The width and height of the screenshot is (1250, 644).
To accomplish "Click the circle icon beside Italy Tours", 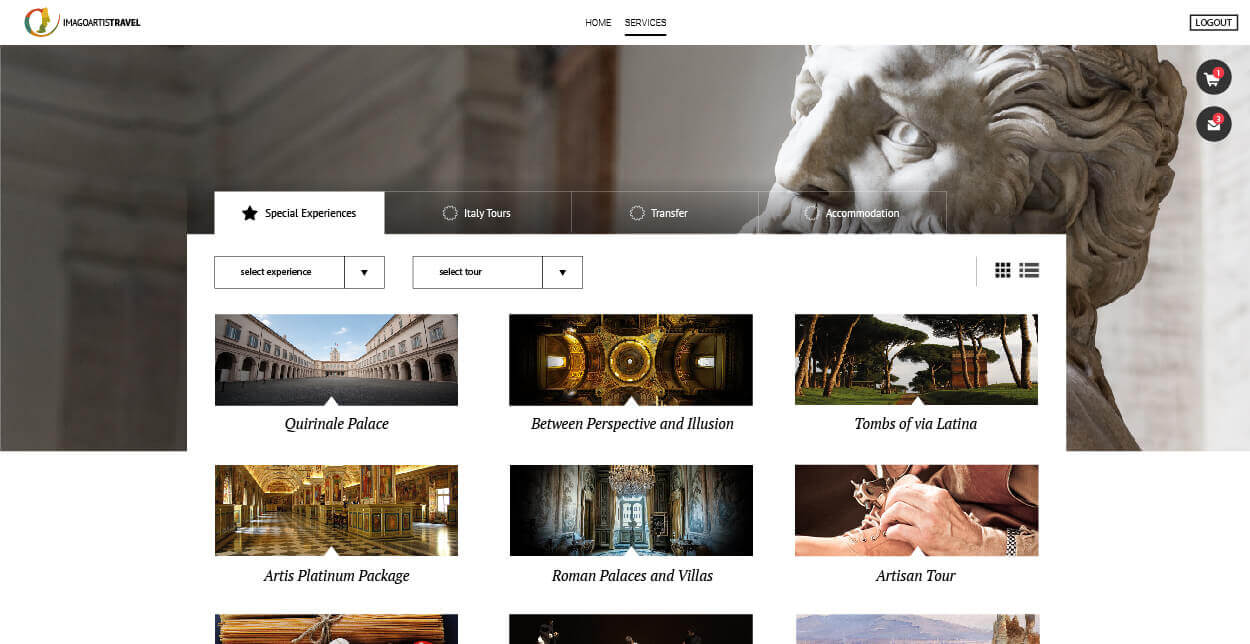I will pos(450,213).
